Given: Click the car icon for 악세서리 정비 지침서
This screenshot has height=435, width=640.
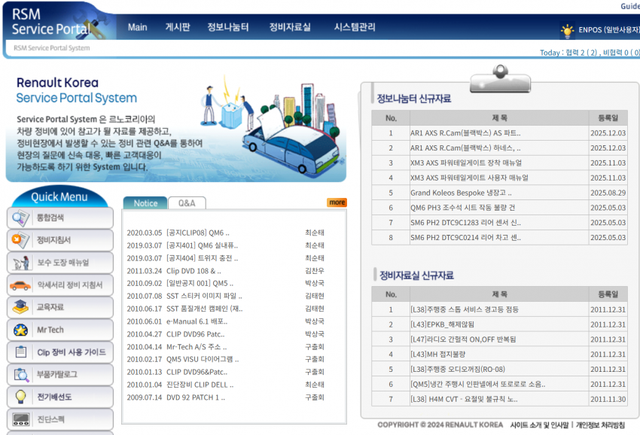Looking at the screenshot, I should (x=20, y=285).
